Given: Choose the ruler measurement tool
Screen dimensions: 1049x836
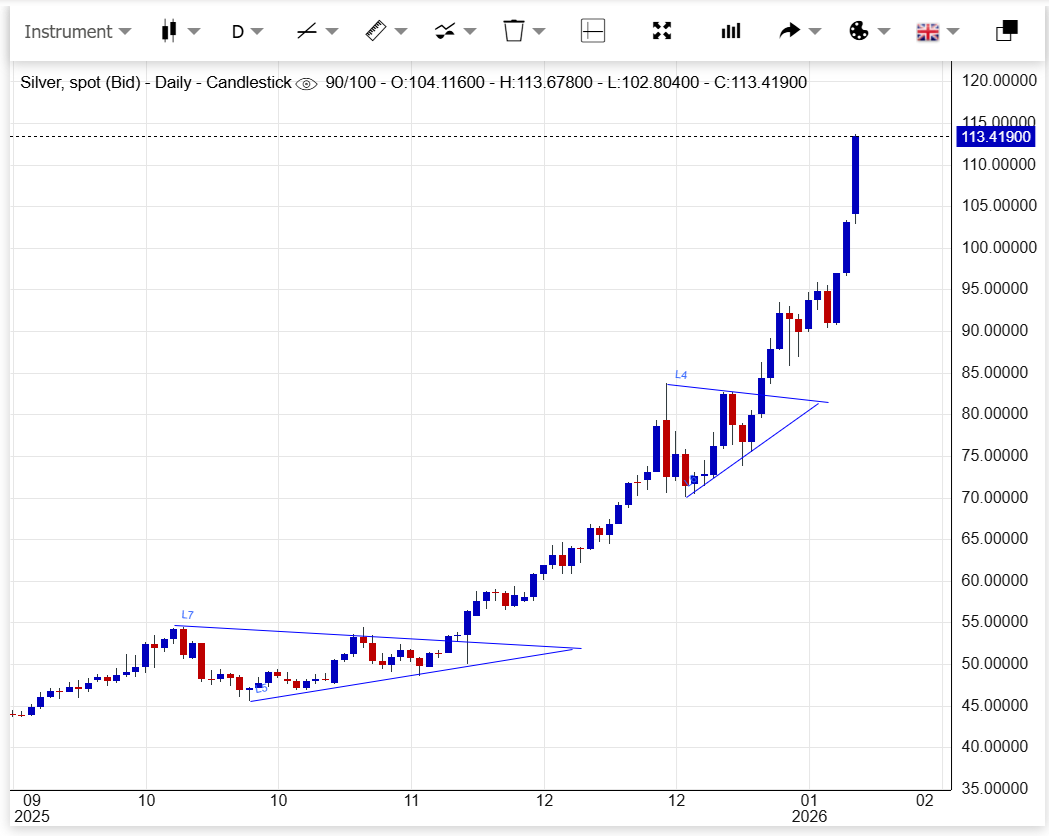Looking at the screenshot, I should tap(376, 31).
